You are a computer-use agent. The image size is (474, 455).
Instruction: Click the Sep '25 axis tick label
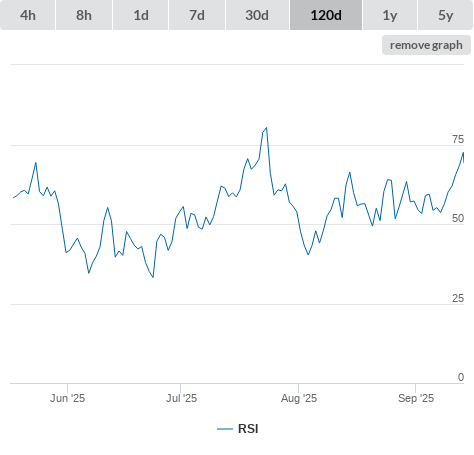click(416, 398)
